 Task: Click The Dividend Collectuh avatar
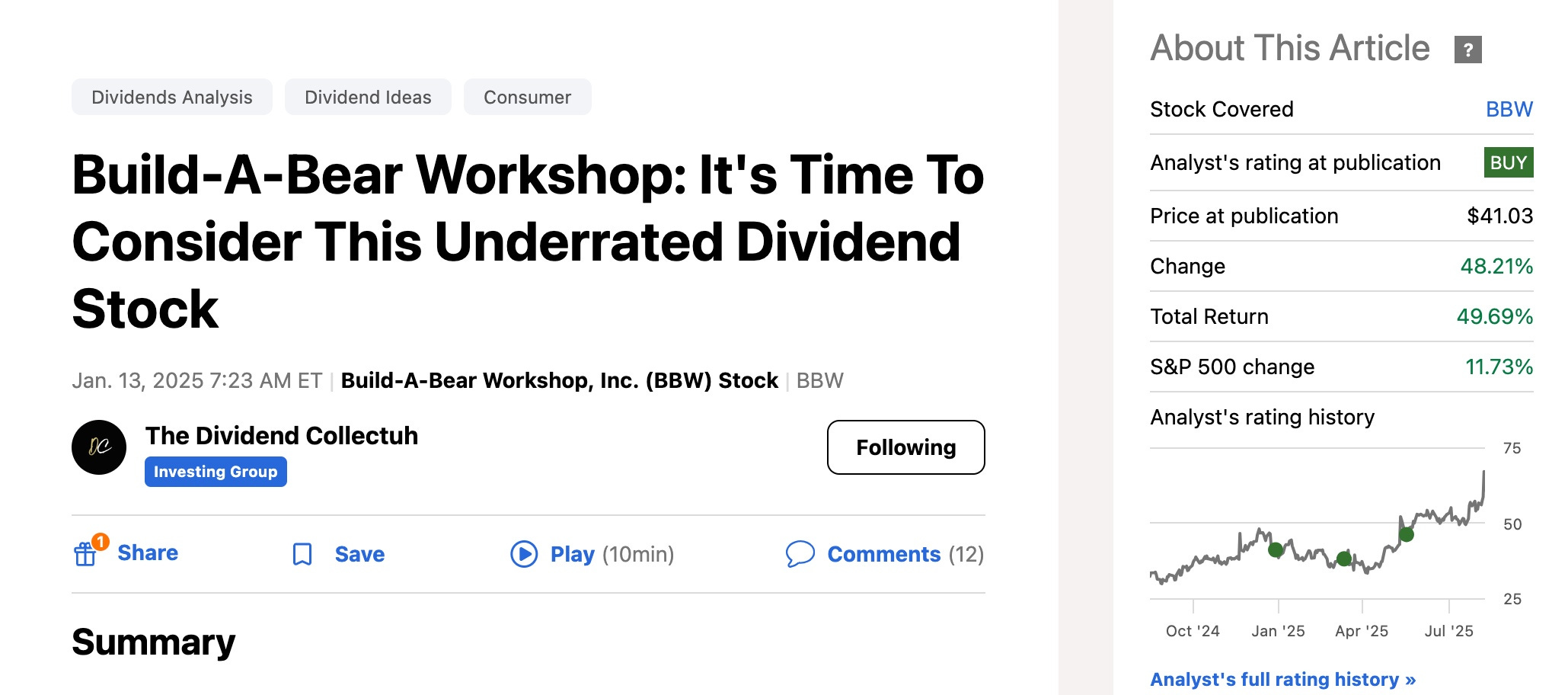click(x=99, y=447)
